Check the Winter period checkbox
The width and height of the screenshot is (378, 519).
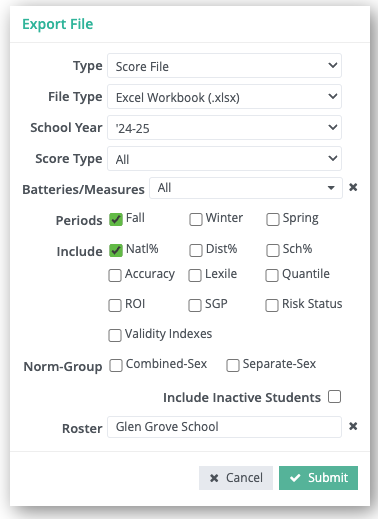[x=196, y=220]
